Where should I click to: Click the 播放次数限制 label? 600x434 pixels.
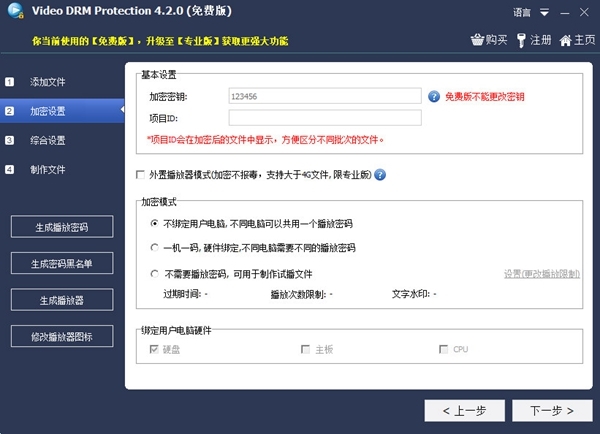(x=298, y=294)
